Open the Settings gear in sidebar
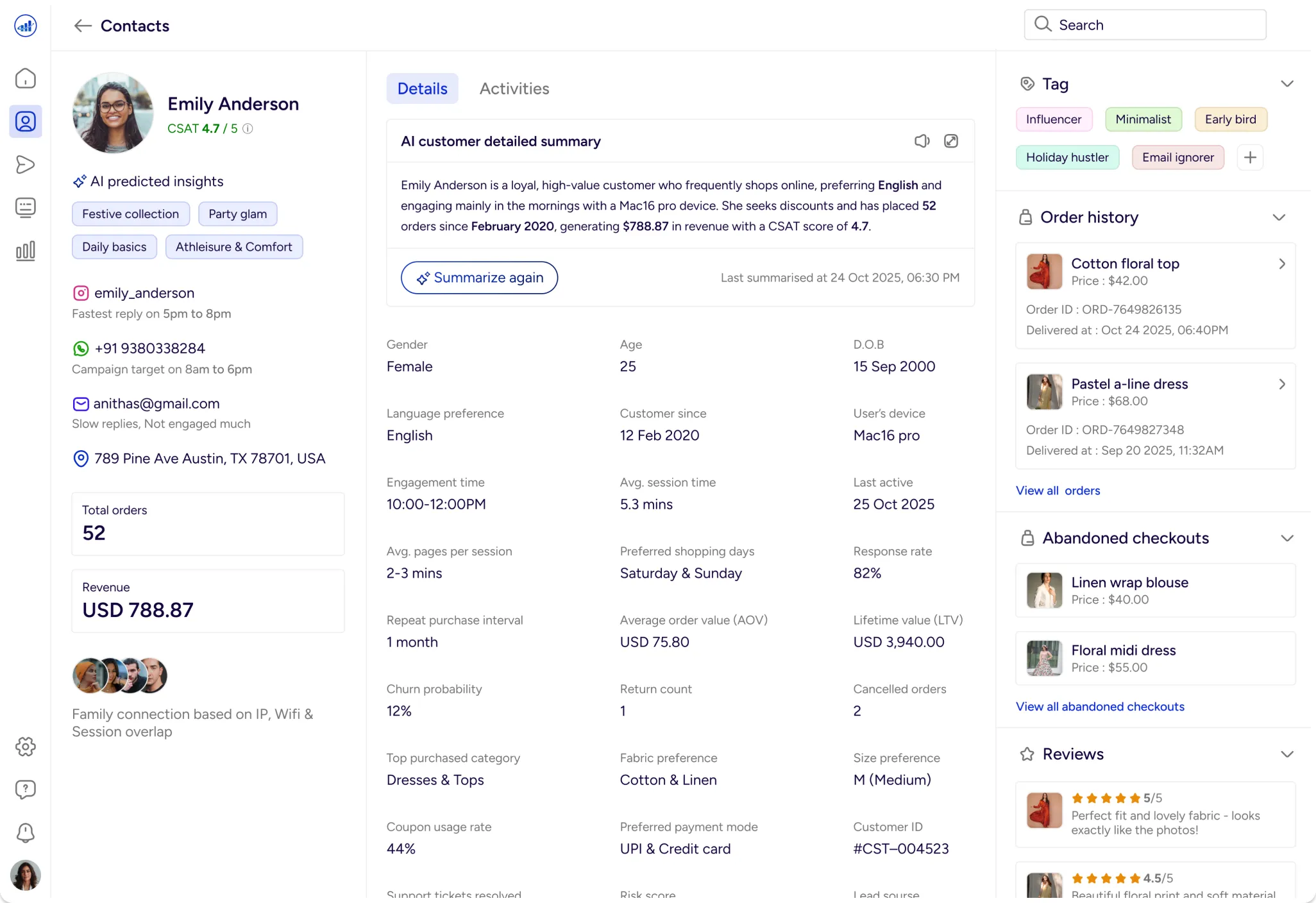Screen dimensions: 1316x903 [x=26, y=747]
